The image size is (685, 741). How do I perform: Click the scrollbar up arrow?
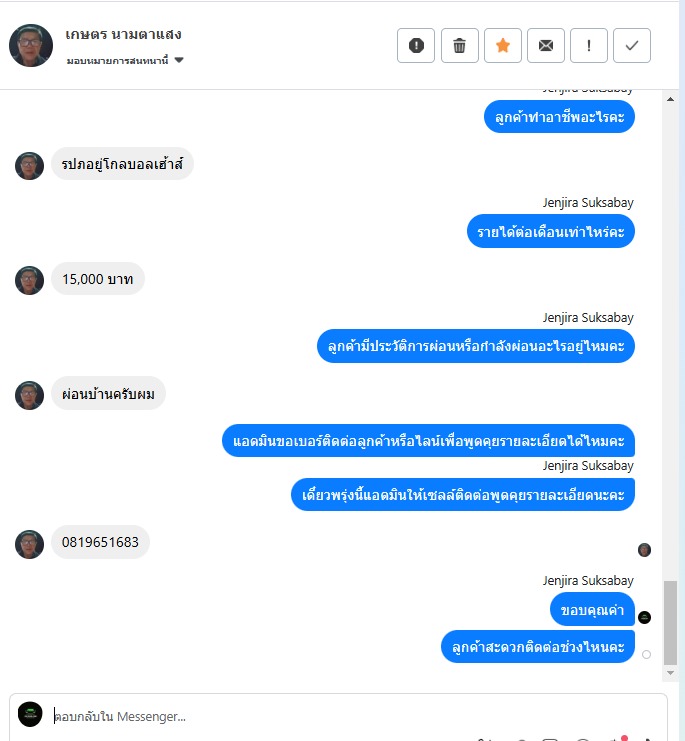(x=670, y=99)
